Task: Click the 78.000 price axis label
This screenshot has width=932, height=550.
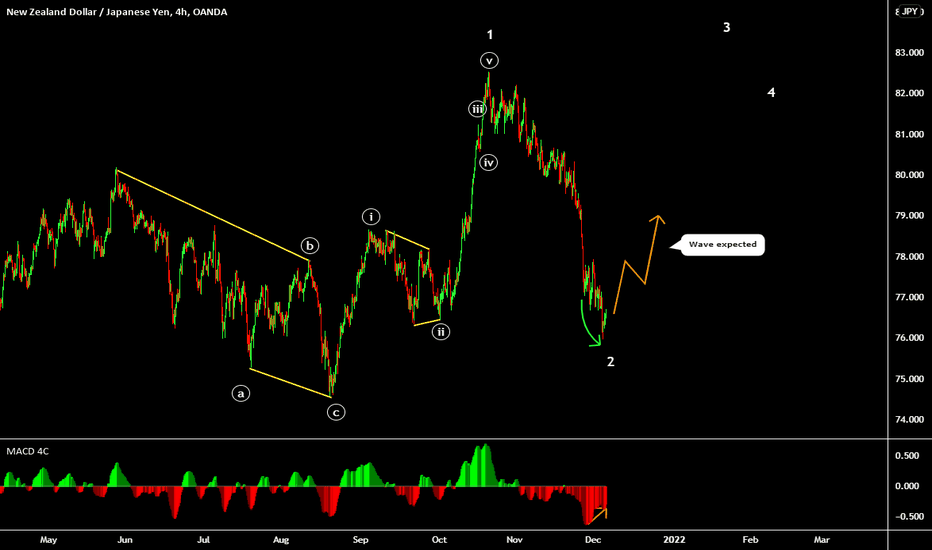Action: (x=909, y=257)
